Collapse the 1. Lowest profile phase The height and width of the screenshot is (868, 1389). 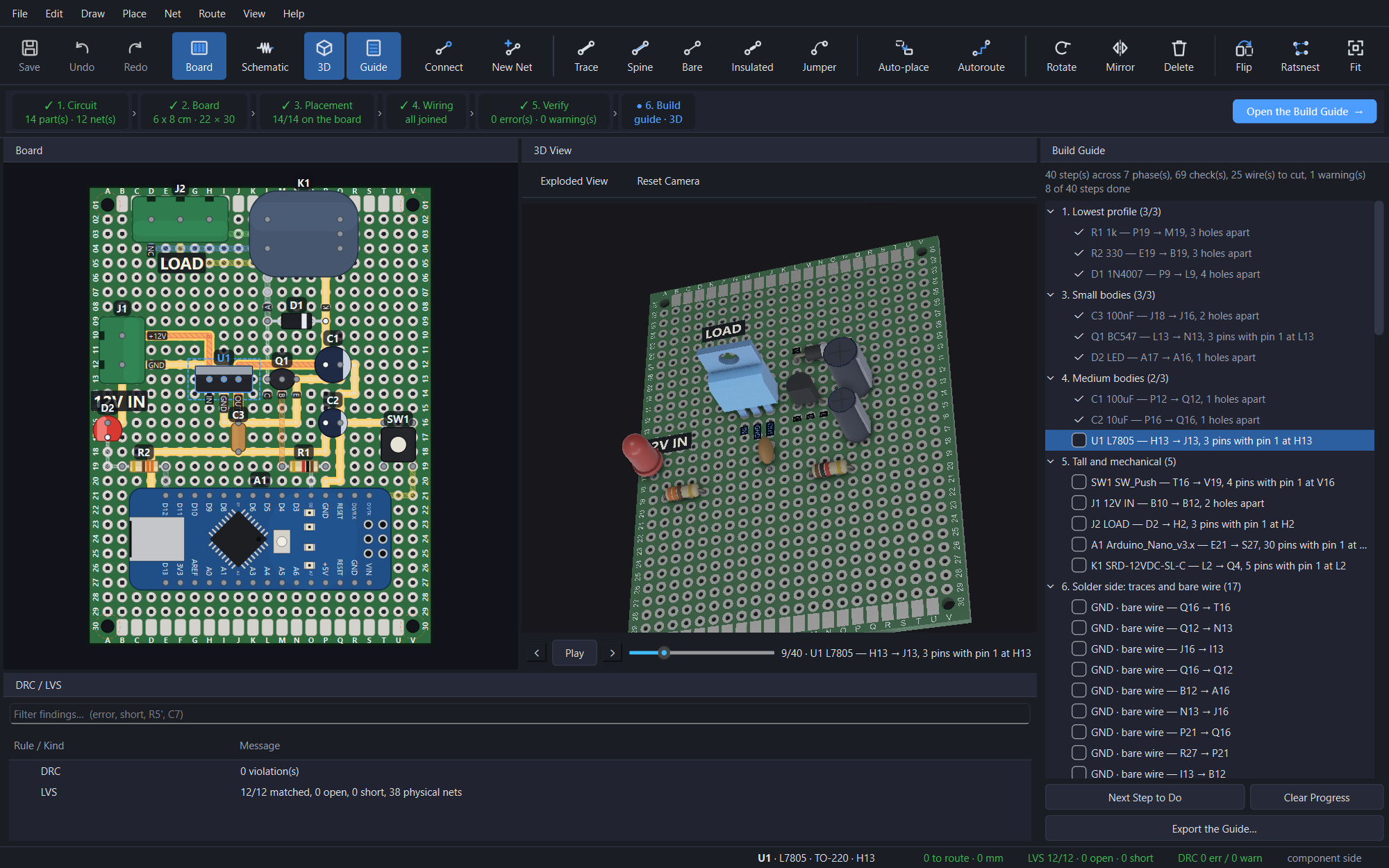coord(1051,211)
